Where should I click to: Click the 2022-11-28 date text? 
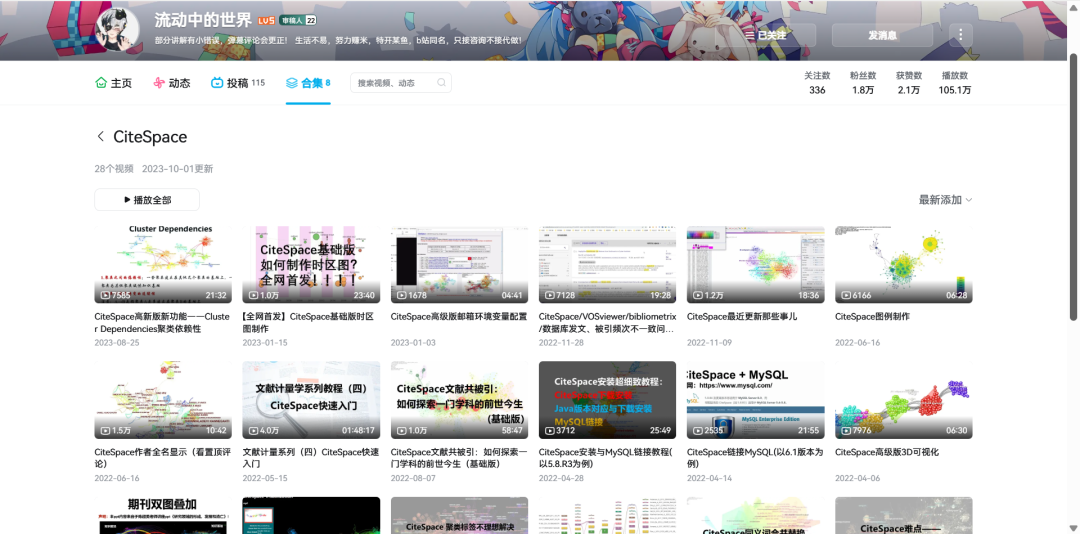(561, 342)
